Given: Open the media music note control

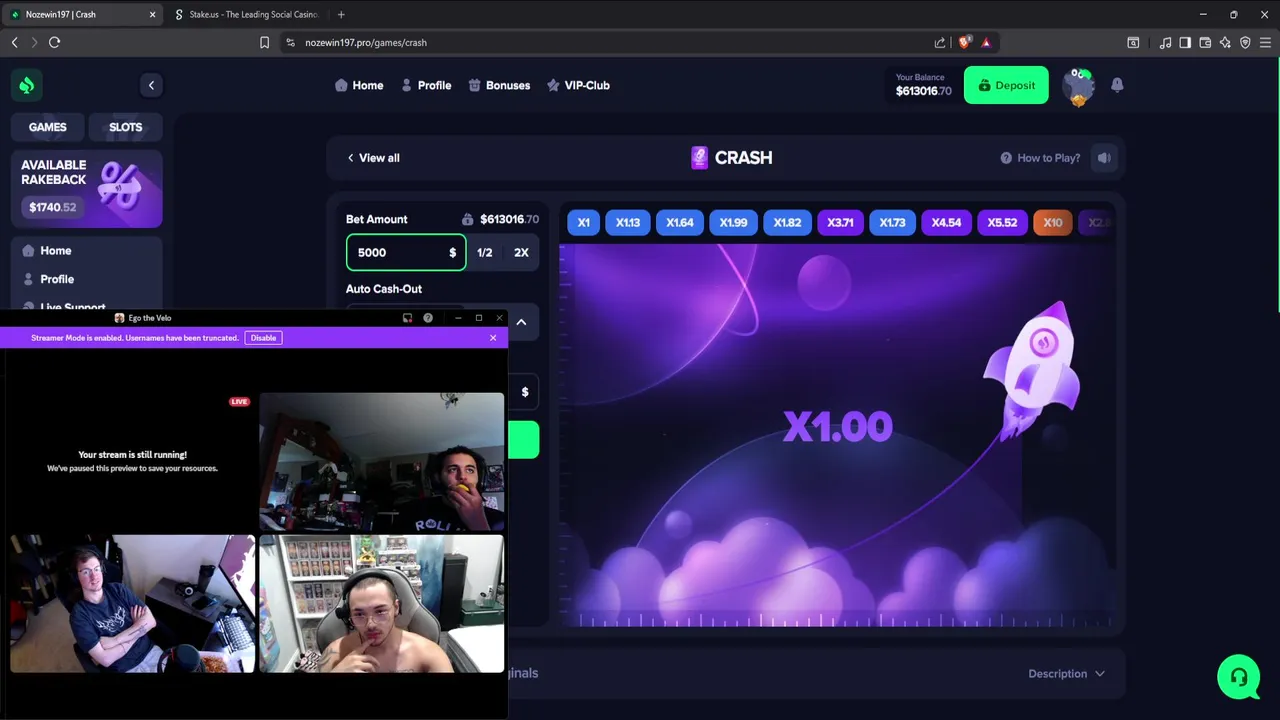Looking at the screenshot, I should pos(1165,43).
